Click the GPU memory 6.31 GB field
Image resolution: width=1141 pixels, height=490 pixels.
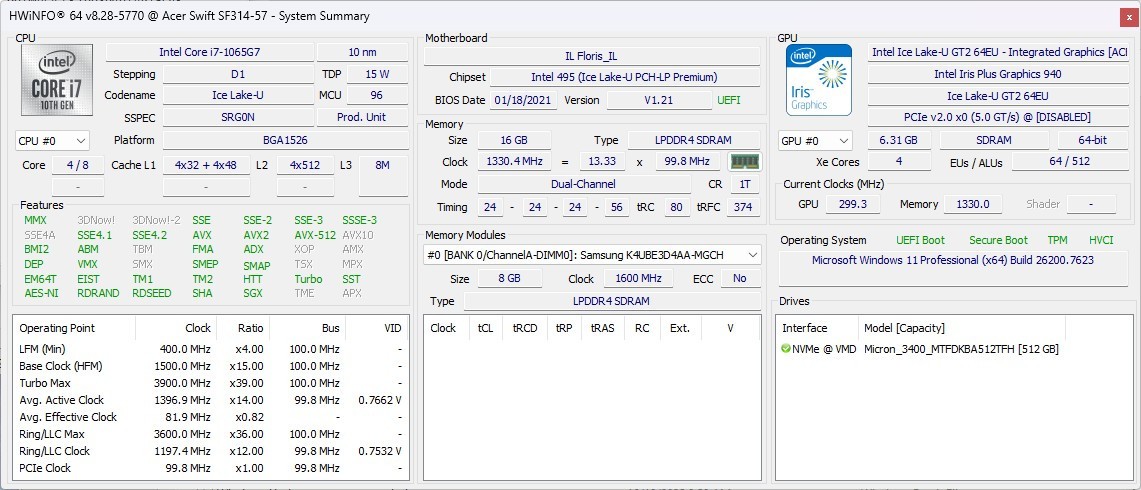(x=899, y=140)
